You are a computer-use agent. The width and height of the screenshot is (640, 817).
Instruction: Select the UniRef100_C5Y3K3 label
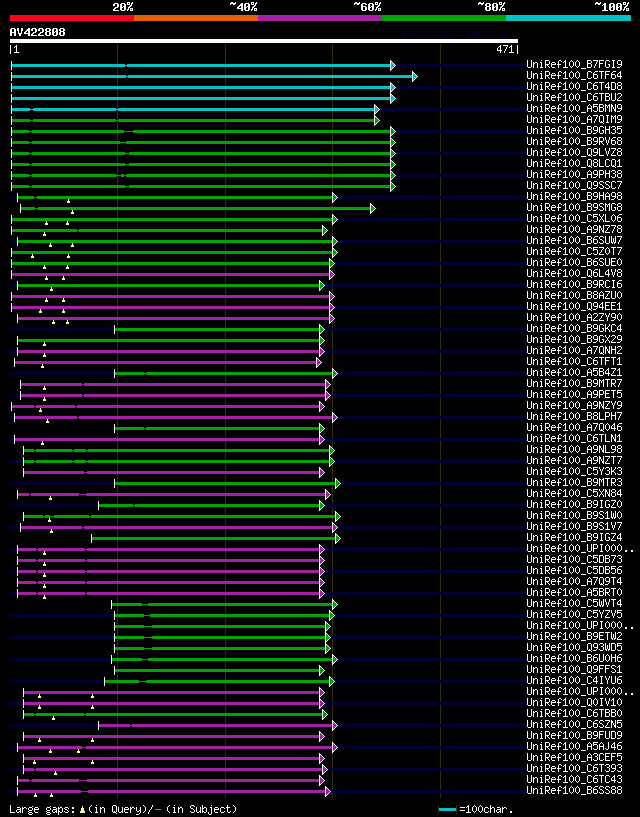tap(574, 471)
